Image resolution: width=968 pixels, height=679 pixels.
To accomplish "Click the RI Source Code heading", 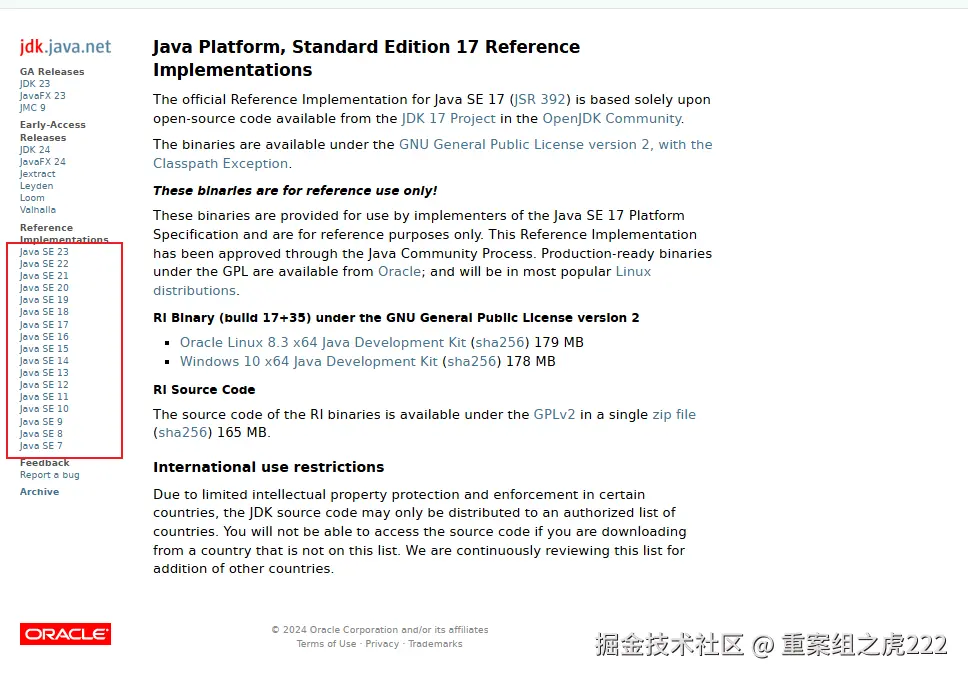I will 204,390.
